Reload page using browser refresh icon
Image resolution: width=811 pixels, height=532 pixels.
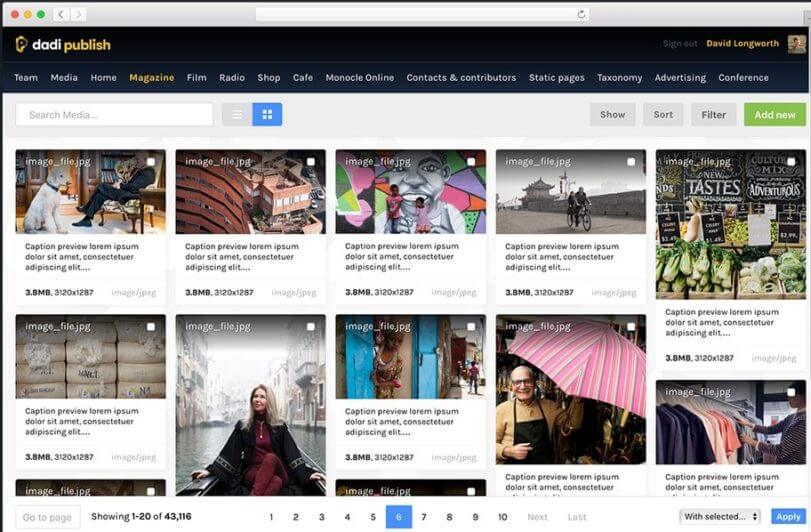(581, 14)
